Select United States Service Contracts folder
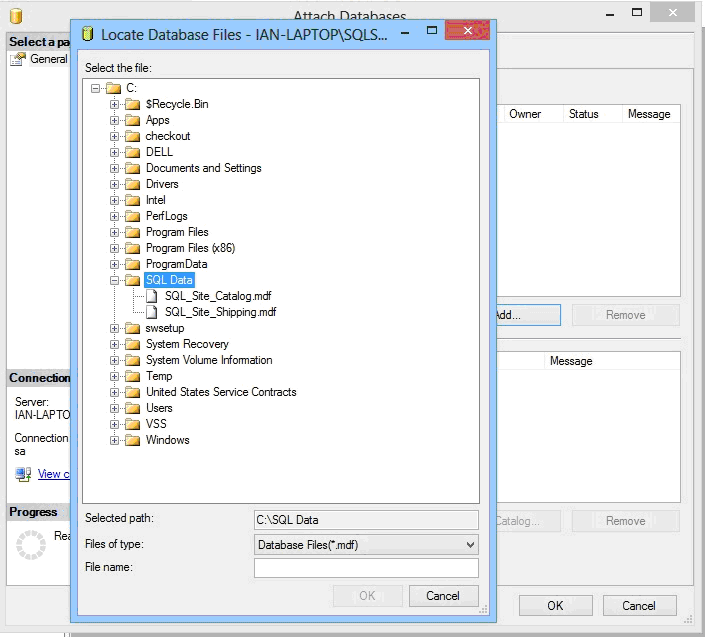705x637 pixels. point(221,392)
